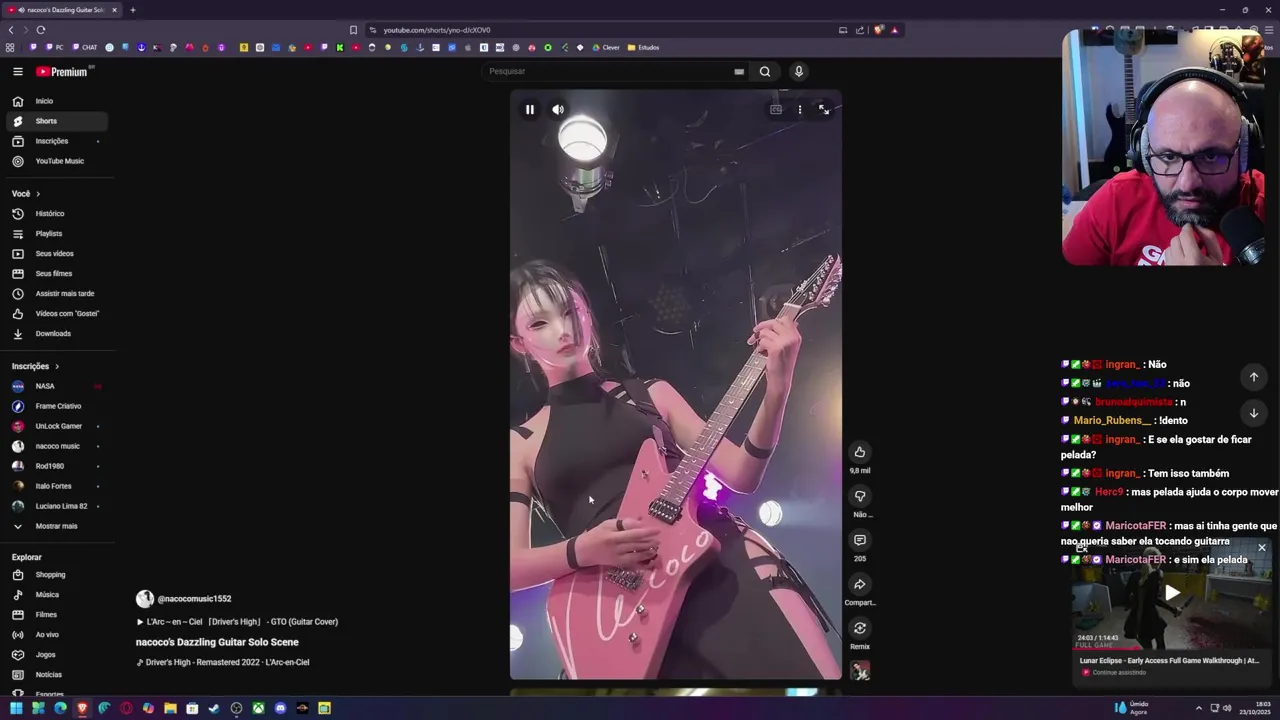Go to next Short with down arrow

pos(1254,413)
